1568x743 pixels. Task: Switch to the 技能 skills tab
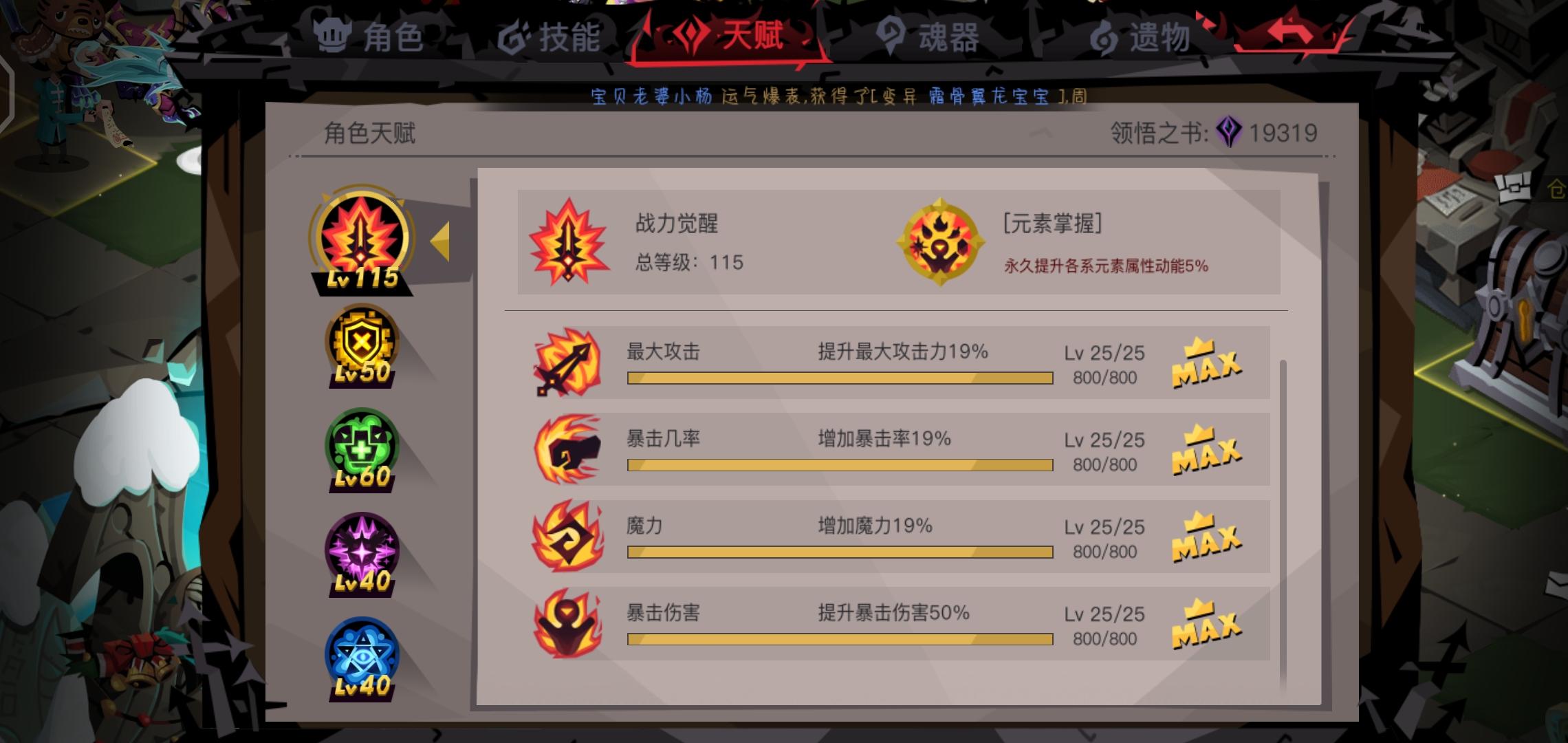[549, 36]
